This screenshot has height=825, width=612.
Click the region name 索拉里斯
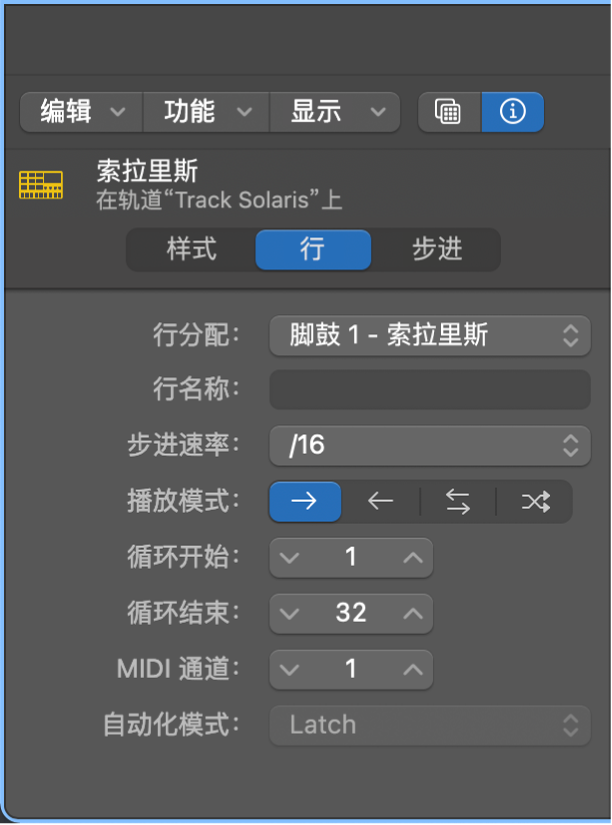[147, 170]
